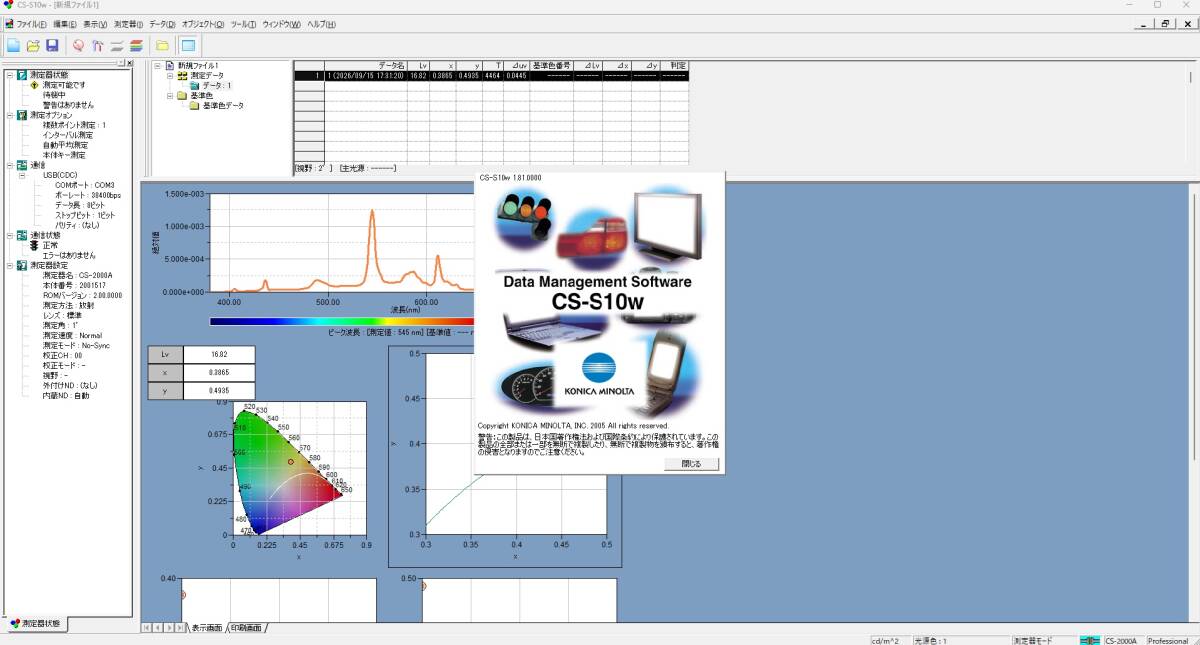
Task: Click the New file toolbar icon
Action: pyautogui.click(x=14, y=45)
